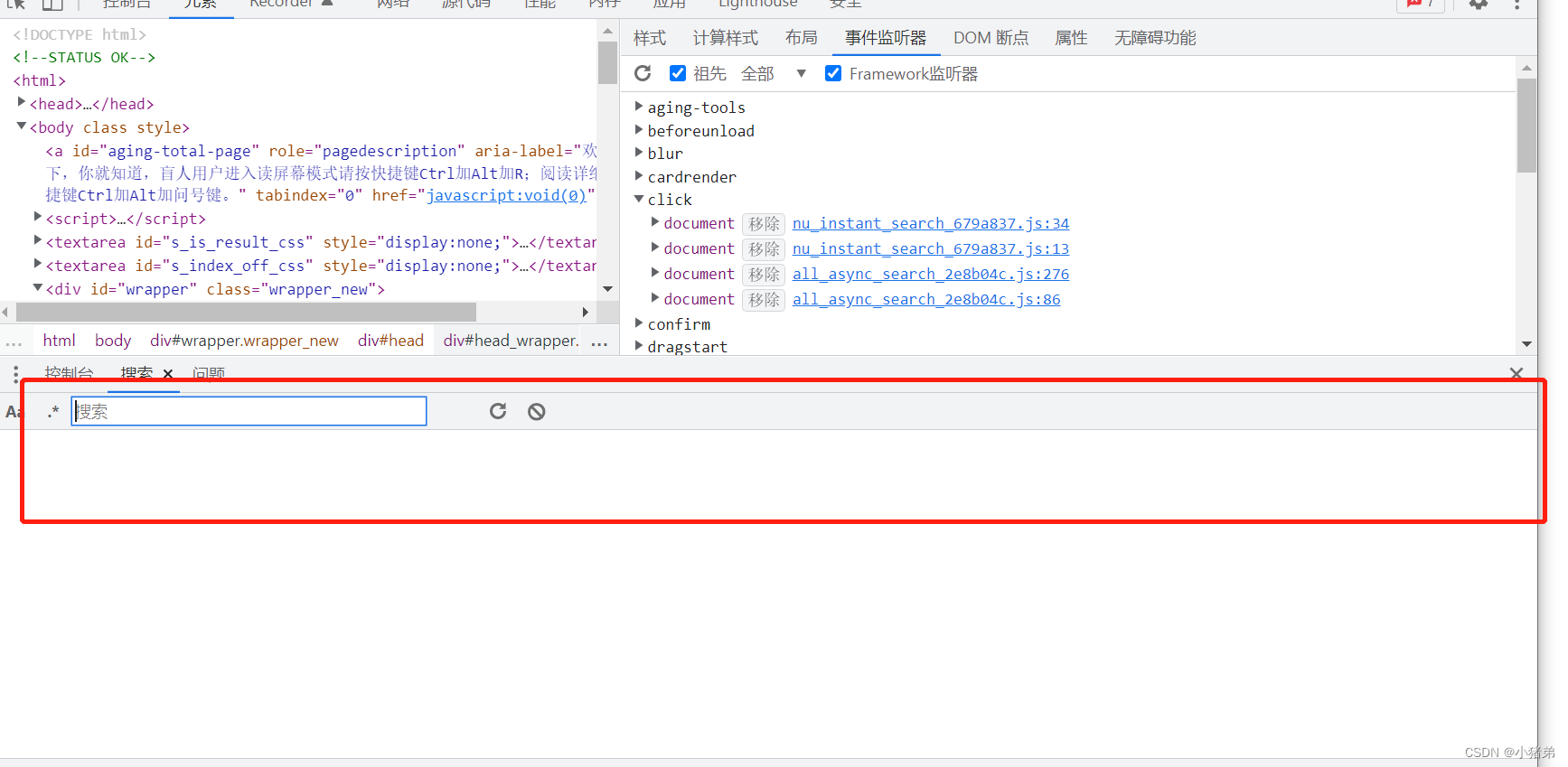This screenshot has height=767, width=1568.
Task: Select the 事件监听器 tab
Action: 886,38
